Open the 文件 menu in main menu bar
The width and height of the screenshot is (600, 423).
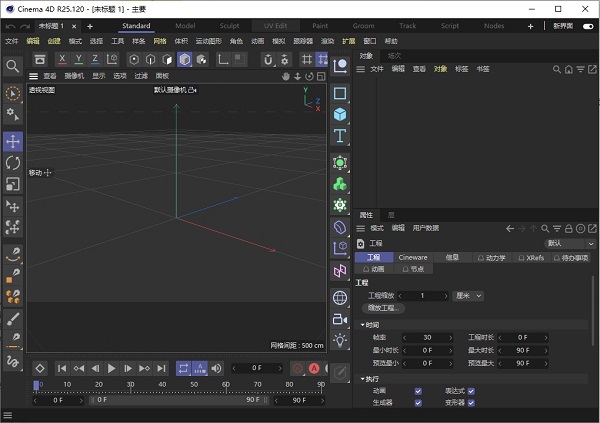pyautogui.click(x=11, y=42)
